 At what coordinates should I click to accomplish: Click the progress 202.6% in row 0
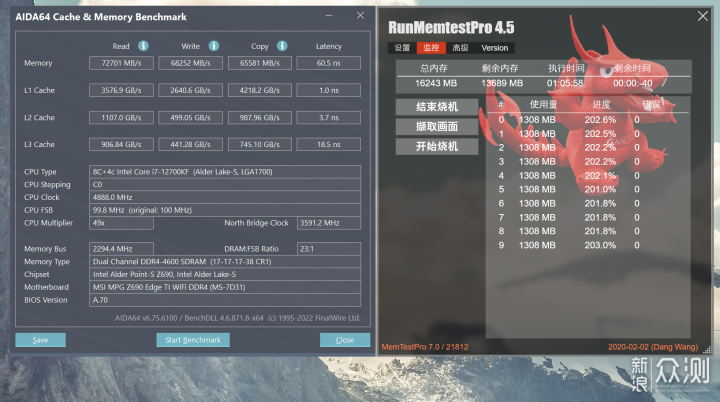coord(600,119)
